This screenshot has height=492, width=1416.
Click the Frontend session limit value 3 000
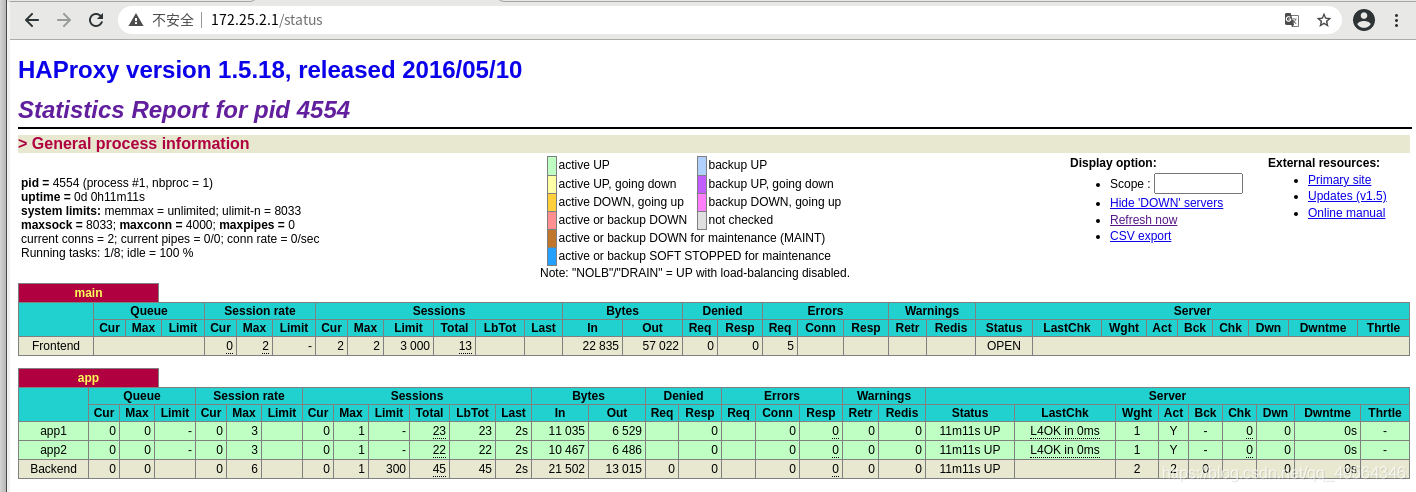pyautogui.click(x=414, y=346)
